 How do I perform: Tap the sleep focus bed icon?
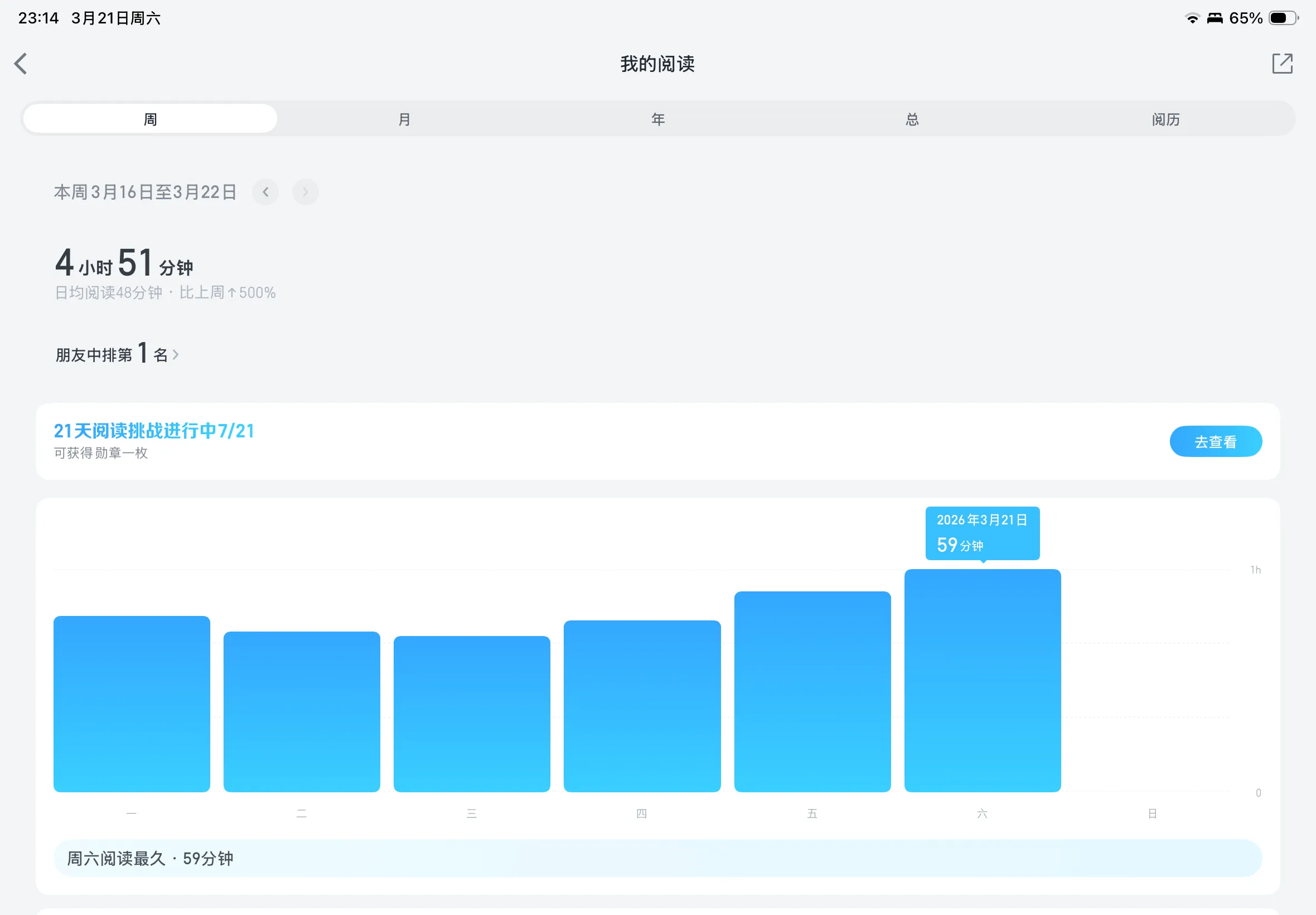tap(1214, 18)
